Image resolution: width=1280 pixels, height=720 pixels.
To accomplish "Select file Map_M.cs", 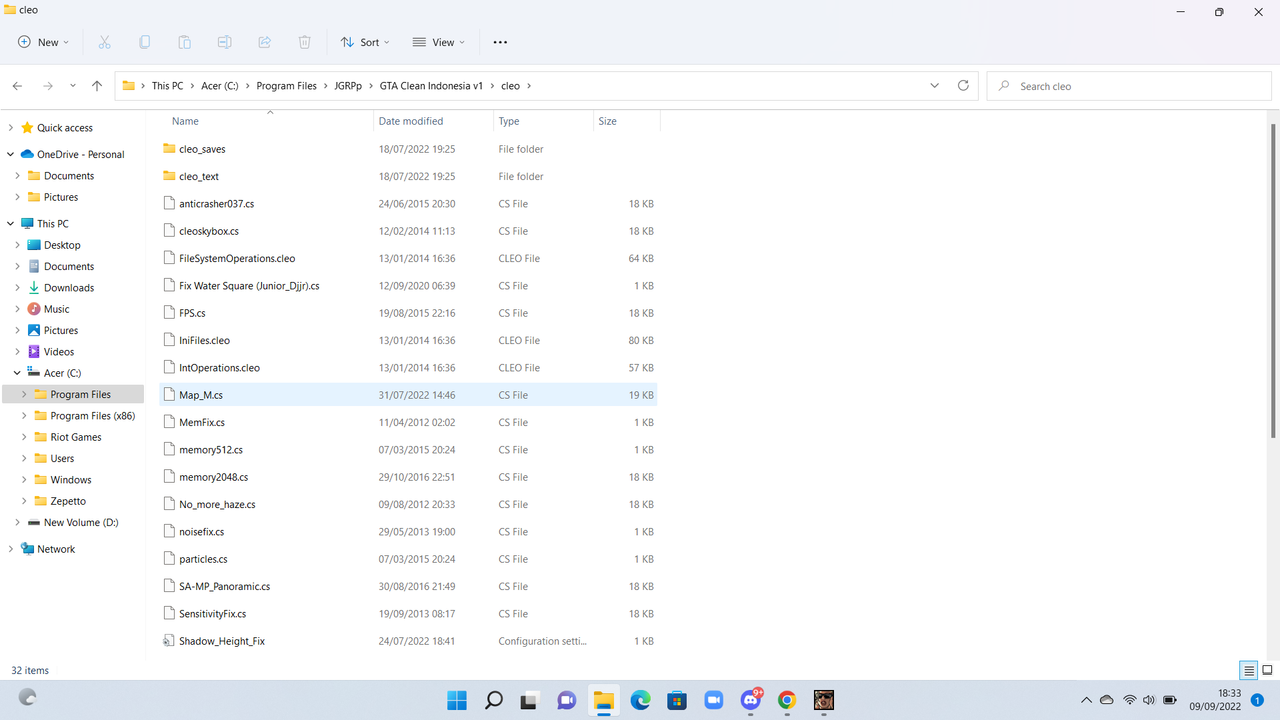I will click(x=408, y=395).
